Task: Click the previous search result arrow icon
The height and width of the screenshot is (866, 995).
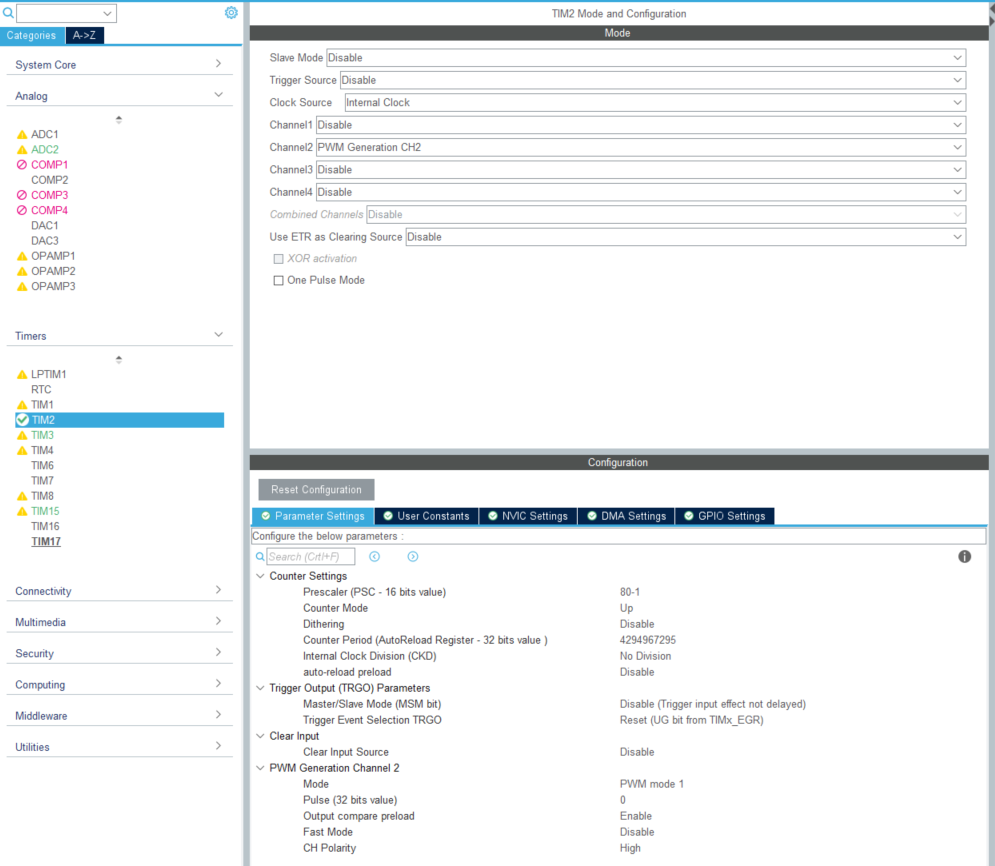Action: click(374, 556)
